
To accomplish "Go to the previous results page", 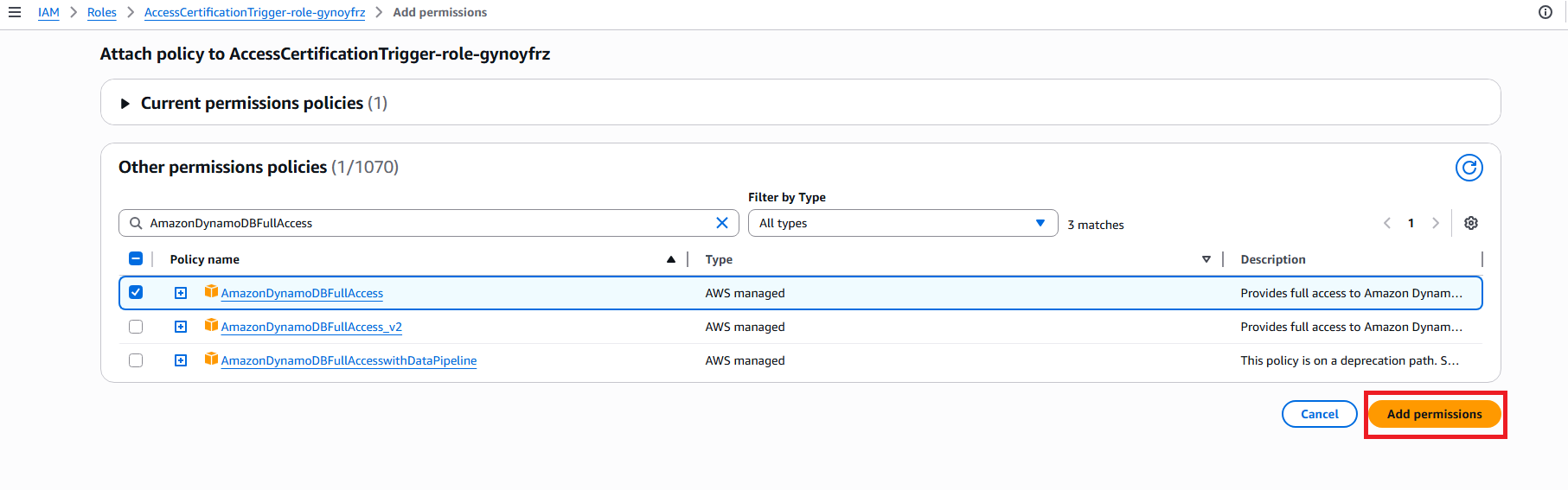I will [x=1387, y=223].
